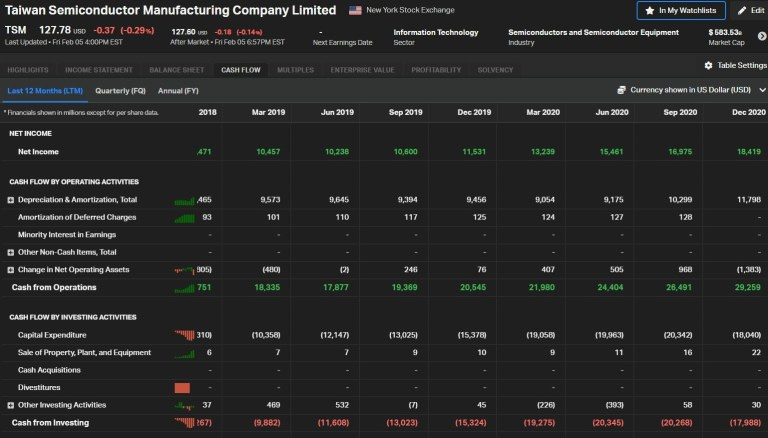
Task: Click the currency coins icon
Action: pos(622,90)
